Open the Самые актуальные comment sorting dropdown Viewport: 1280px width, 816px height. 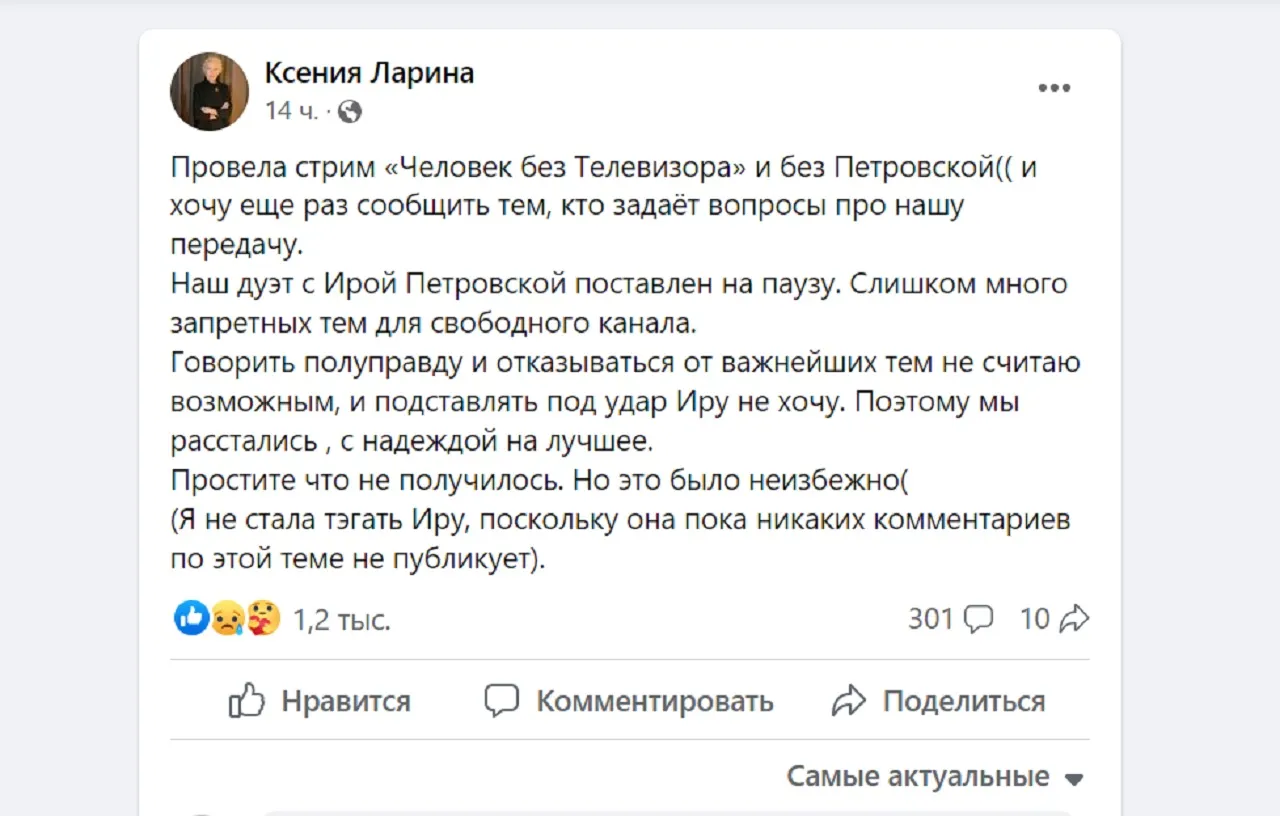[x=918, y=777]
